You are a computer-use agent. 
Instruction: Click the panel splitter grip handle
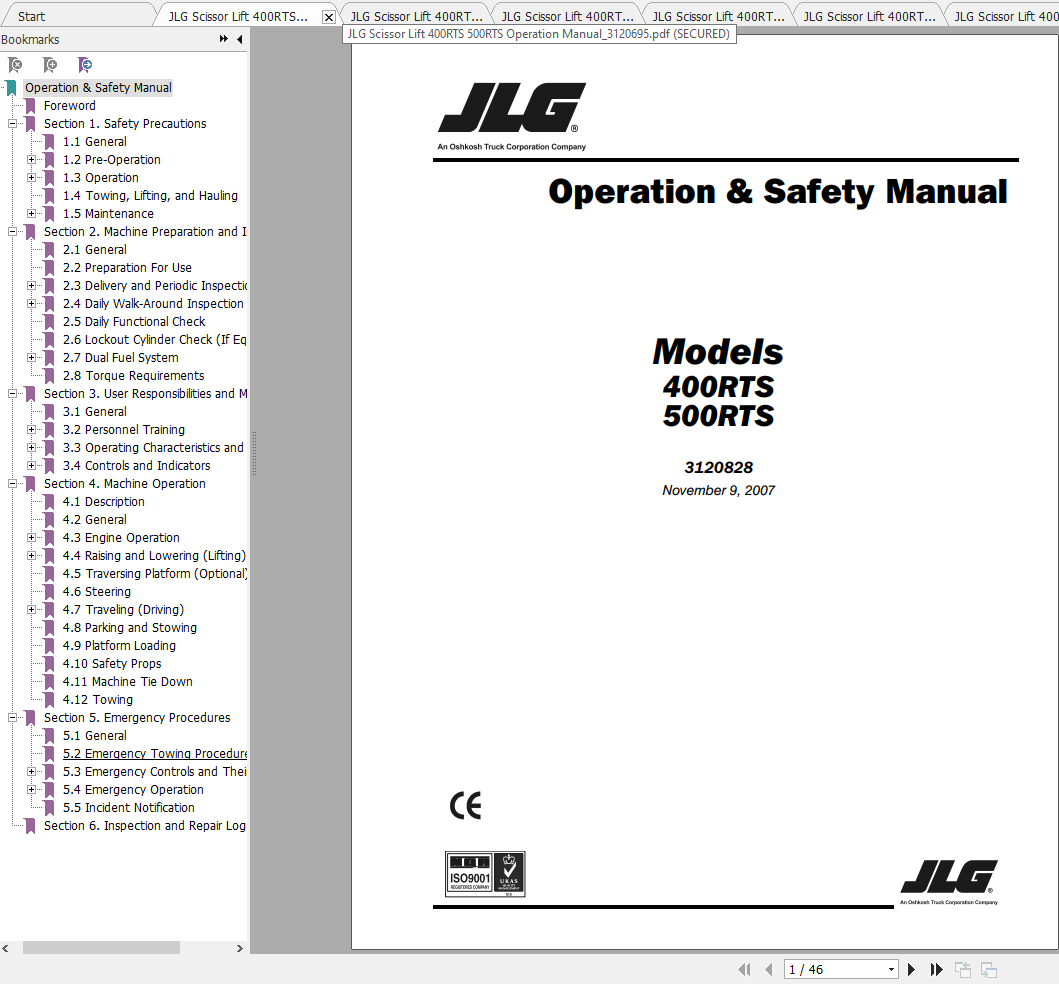tap(254, 454)
